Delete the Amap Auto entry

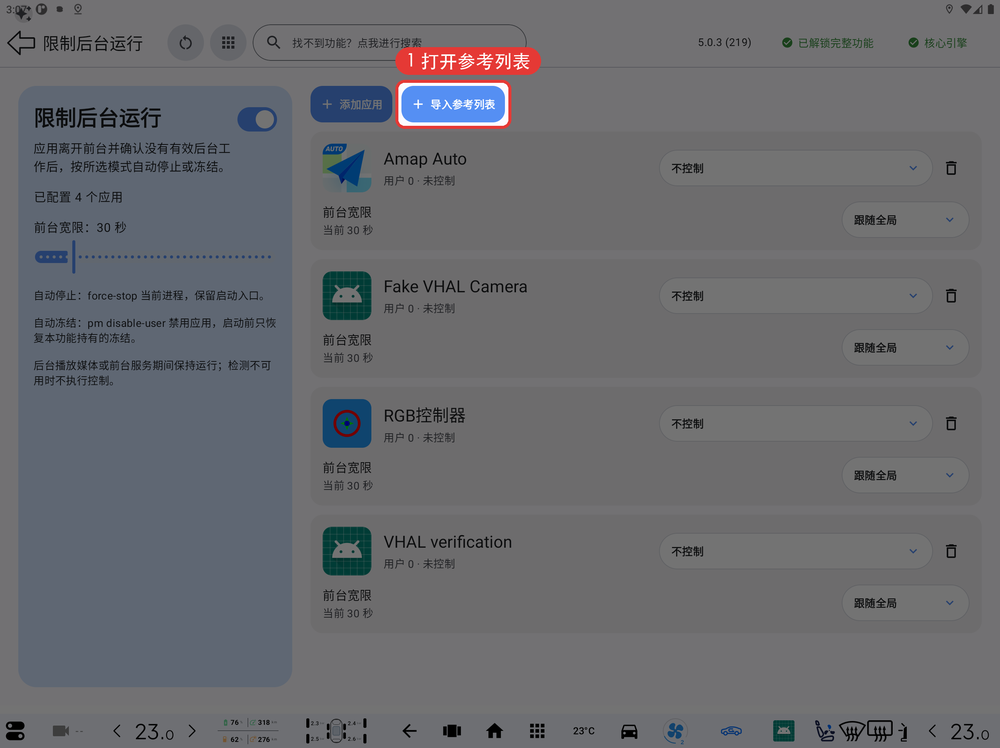pos(951,168)
